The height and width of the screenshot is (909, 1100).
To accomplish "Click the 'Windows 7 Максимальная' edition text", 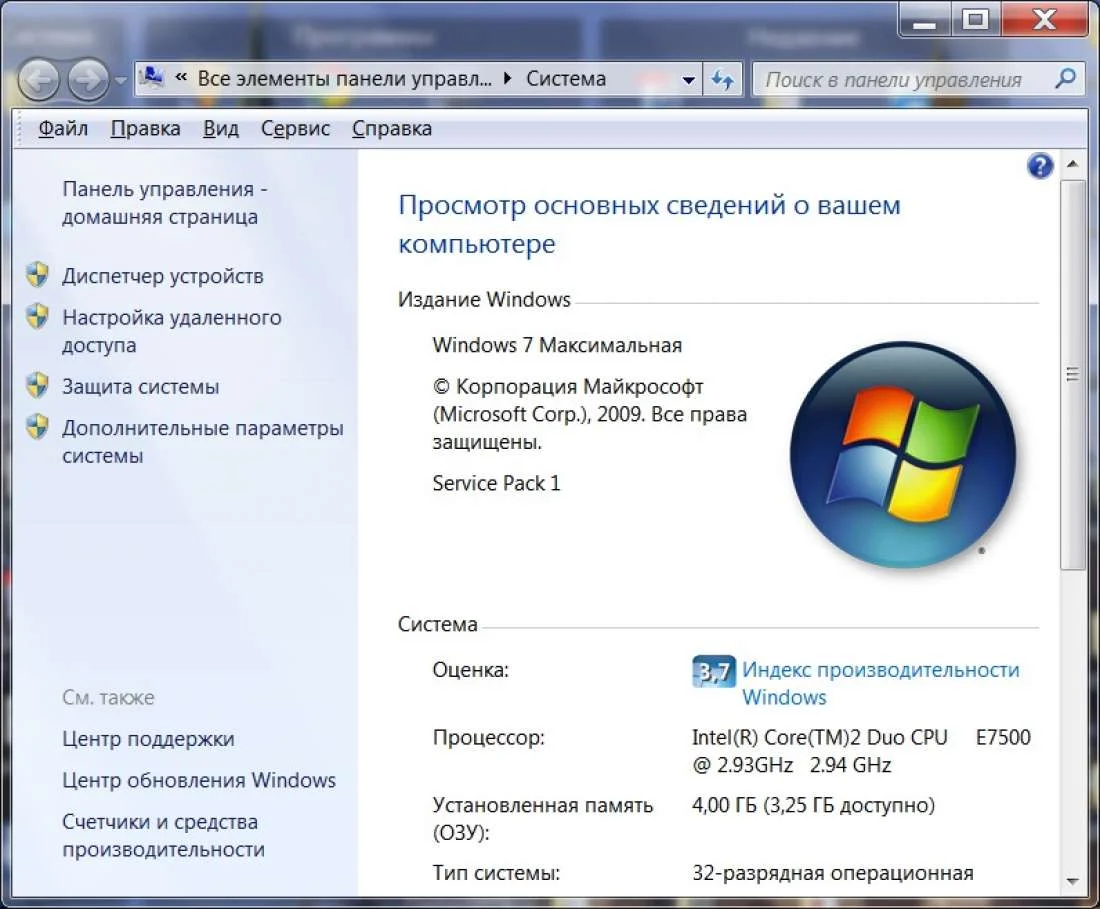I will [557, 345].
